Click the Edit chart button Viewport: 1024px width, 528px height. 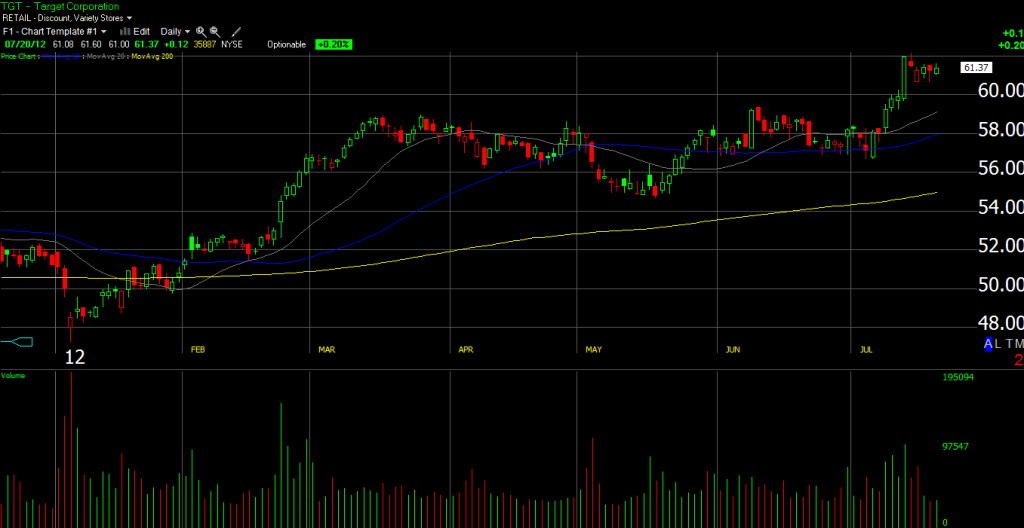135,31
